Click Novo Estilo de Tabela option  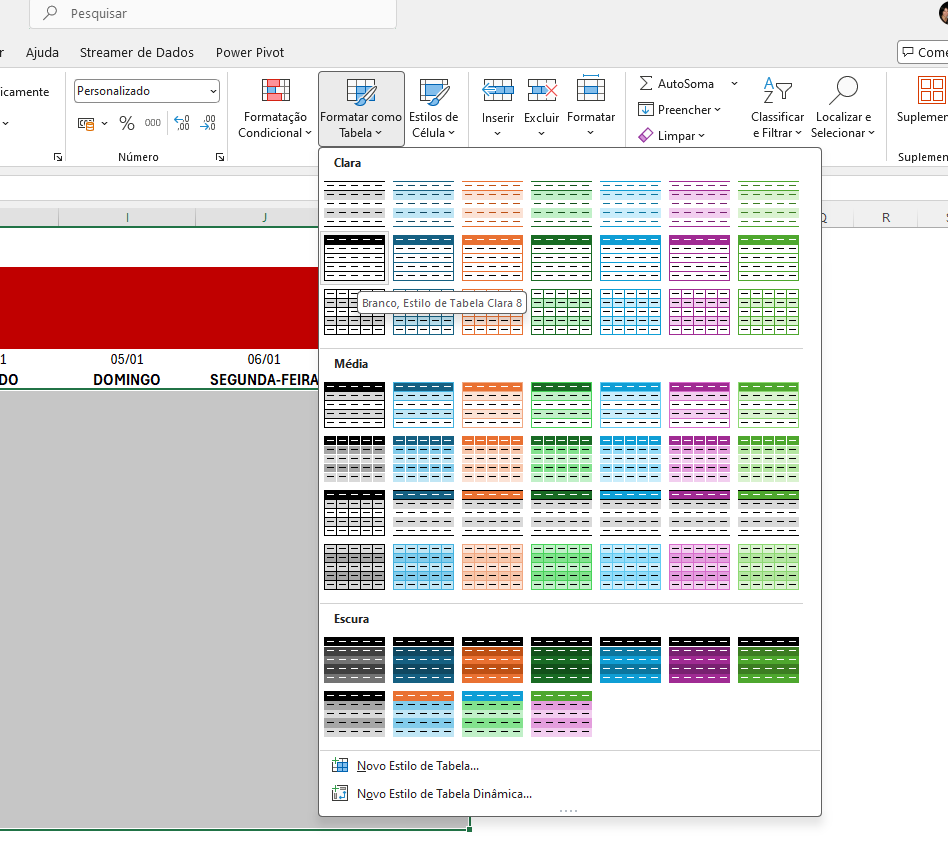coord(417,766)
